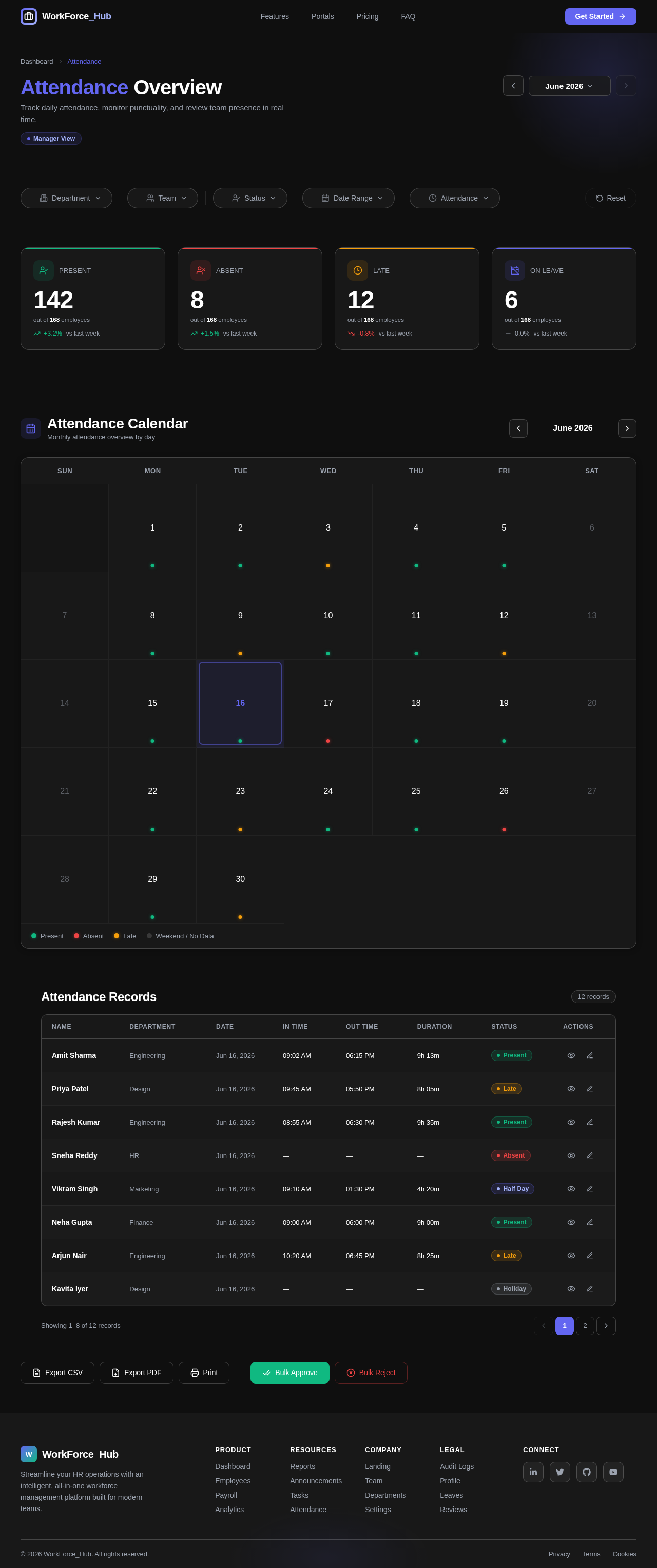Viewport: 657px width, 1568px height.
Task: Go to previous month in calendar header
Action: (518, 428)
